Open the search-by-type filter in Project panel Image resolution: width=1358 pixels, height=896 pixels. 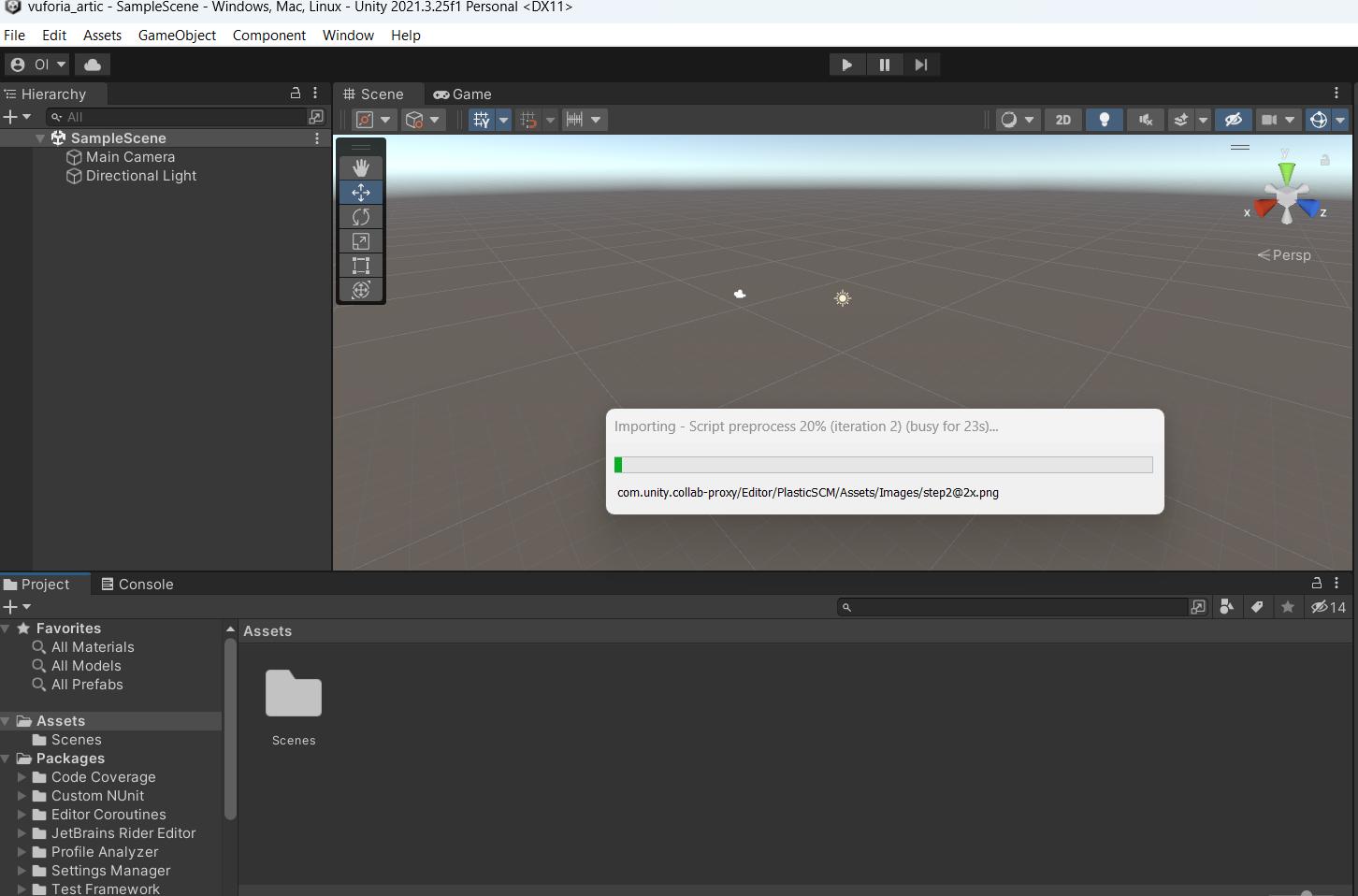[x=1227, y=607]
